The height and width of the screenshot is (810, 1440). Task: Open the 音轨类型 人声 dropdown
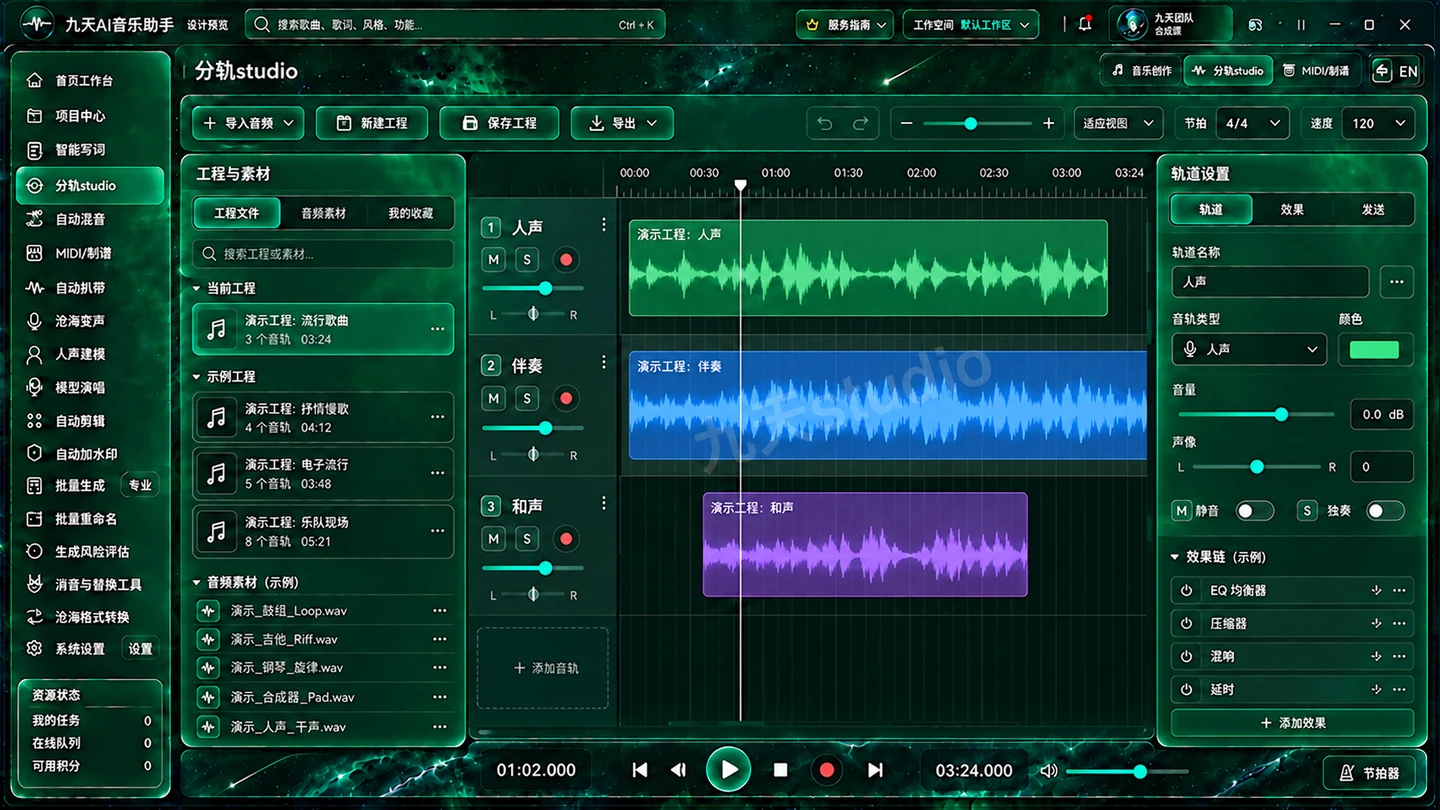[1250, 349]
